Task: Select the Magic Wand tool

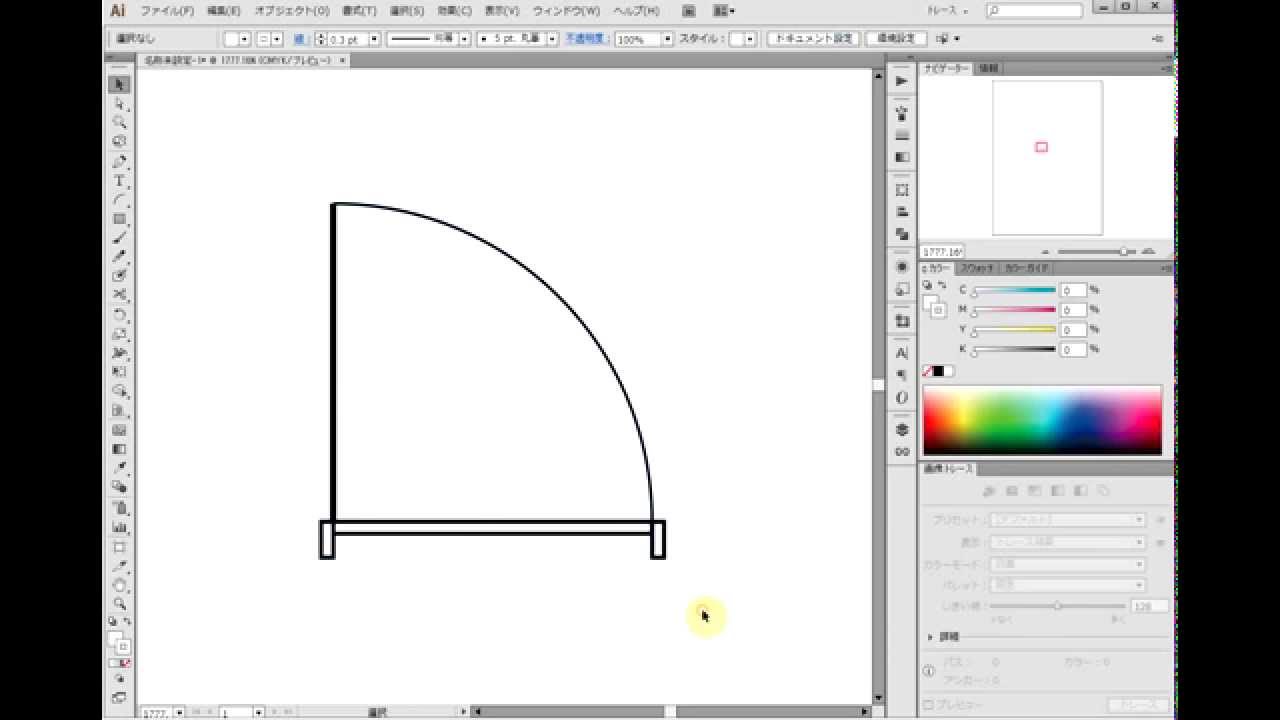Action: [119, 123]
